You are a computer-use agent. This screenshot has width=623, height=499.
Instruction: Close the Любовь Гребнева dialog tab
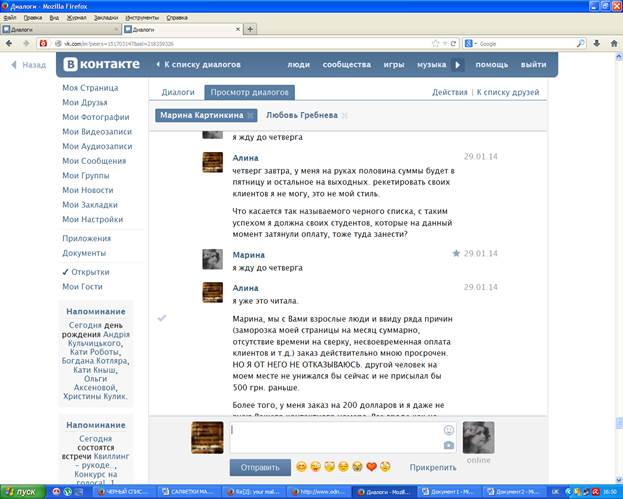point(344,116)
